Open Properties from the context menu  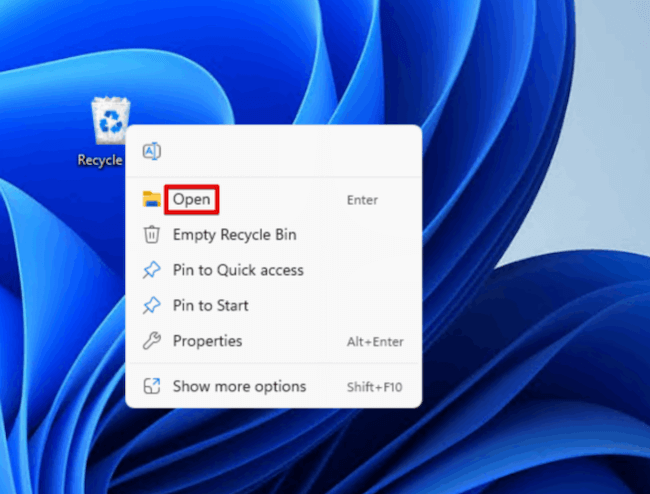(x=207, y=341)
